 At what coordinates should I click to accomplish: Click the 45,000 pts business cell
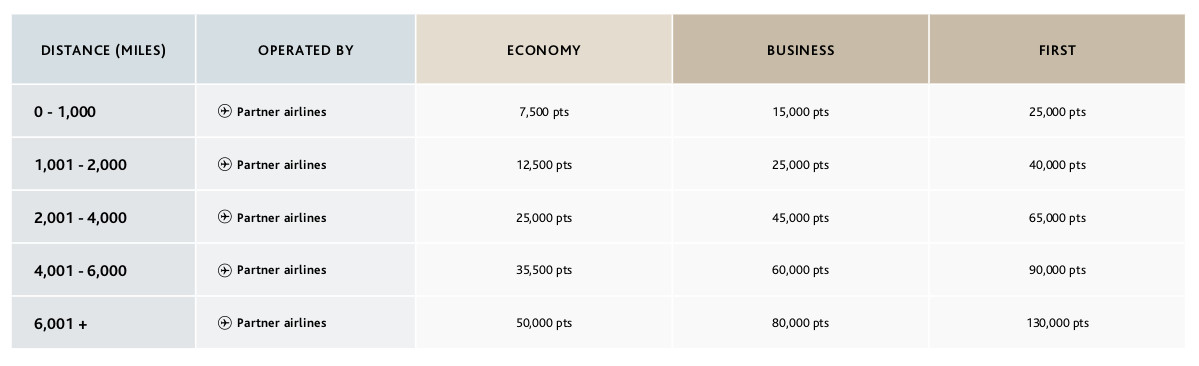click(x=801, y=217)
